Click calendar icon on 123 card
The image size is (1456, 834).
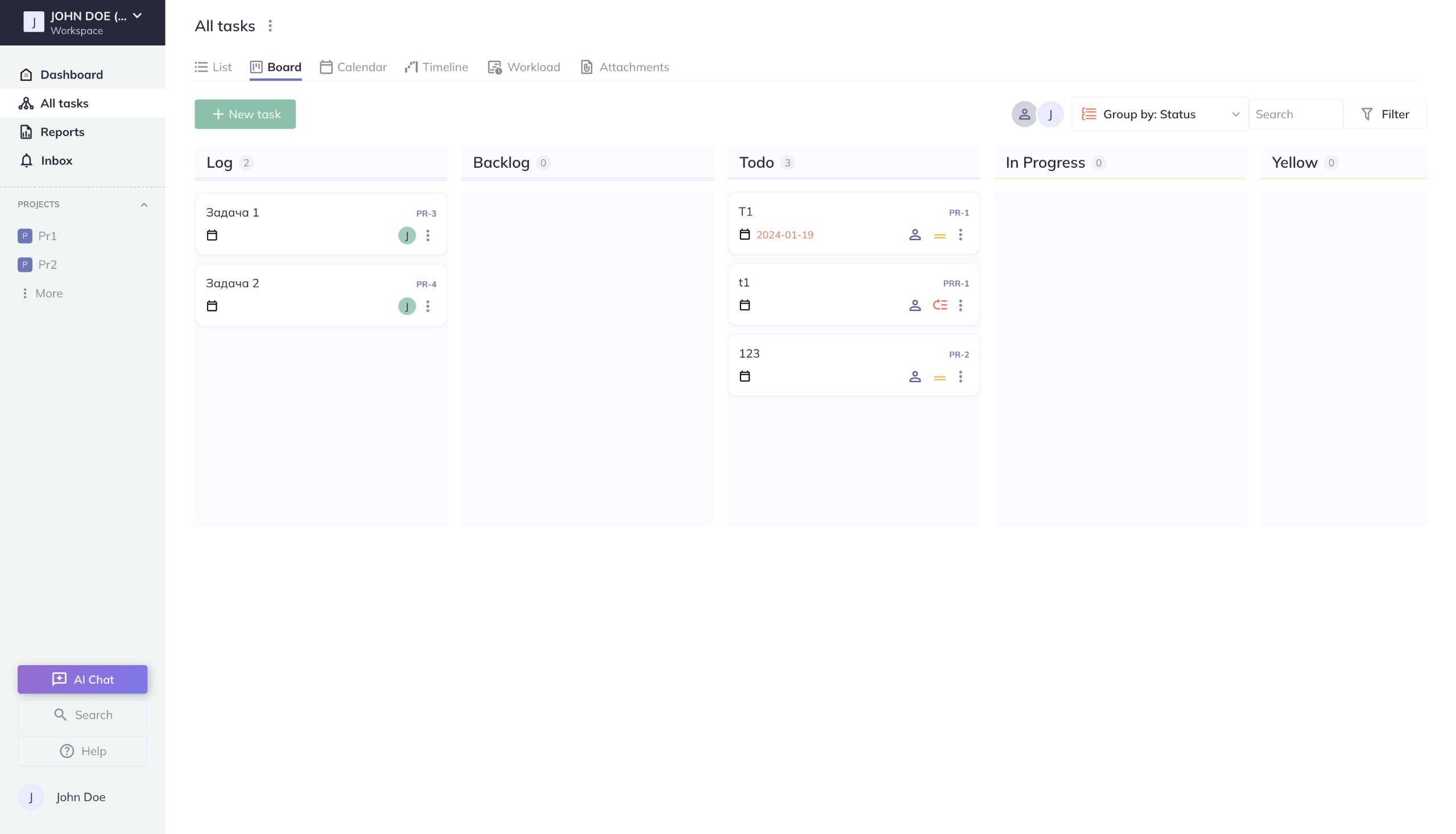coord(745,376)
